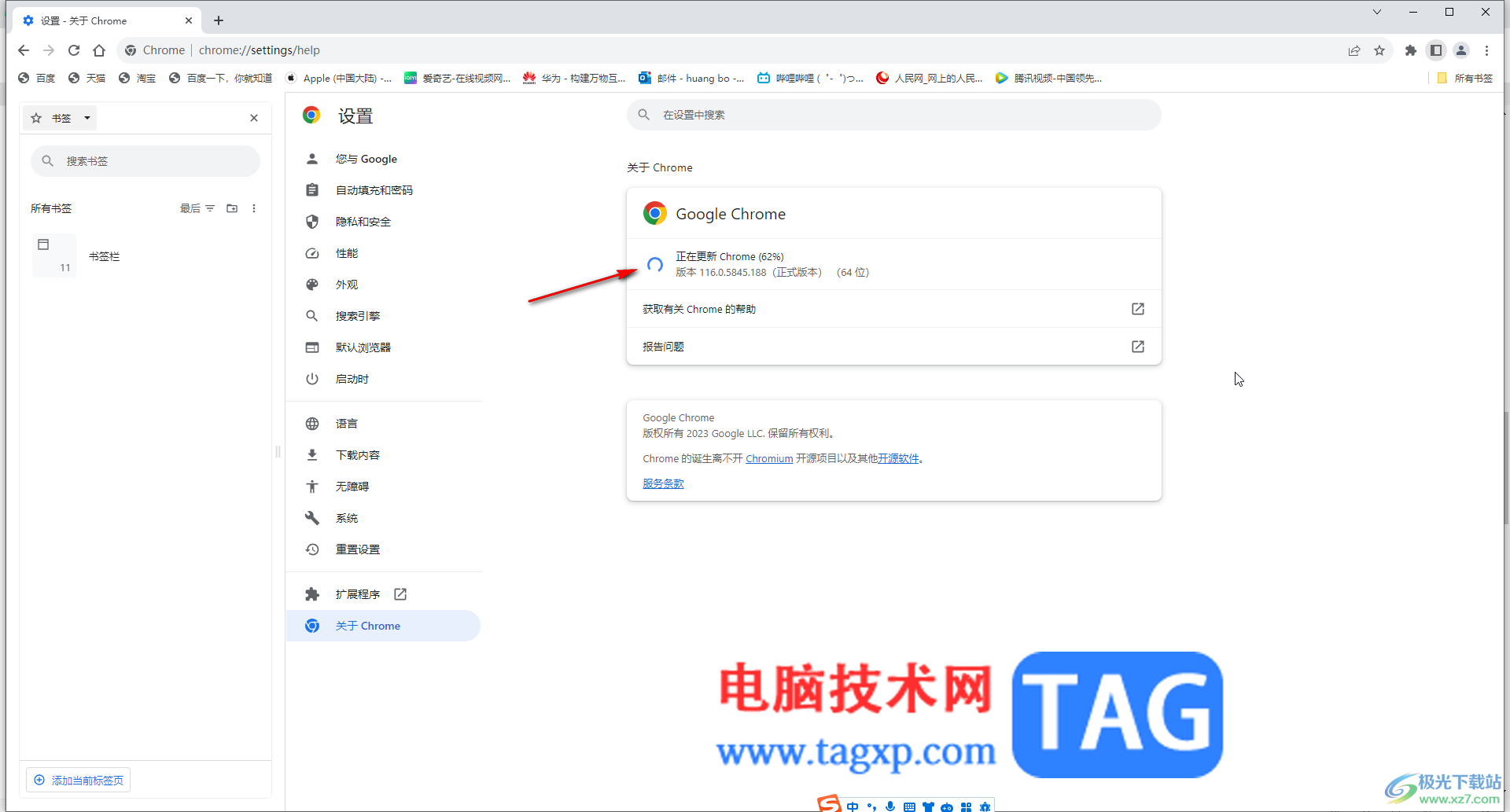Go back to previous page
The image size is (1510, 812).
click(24, 50)
